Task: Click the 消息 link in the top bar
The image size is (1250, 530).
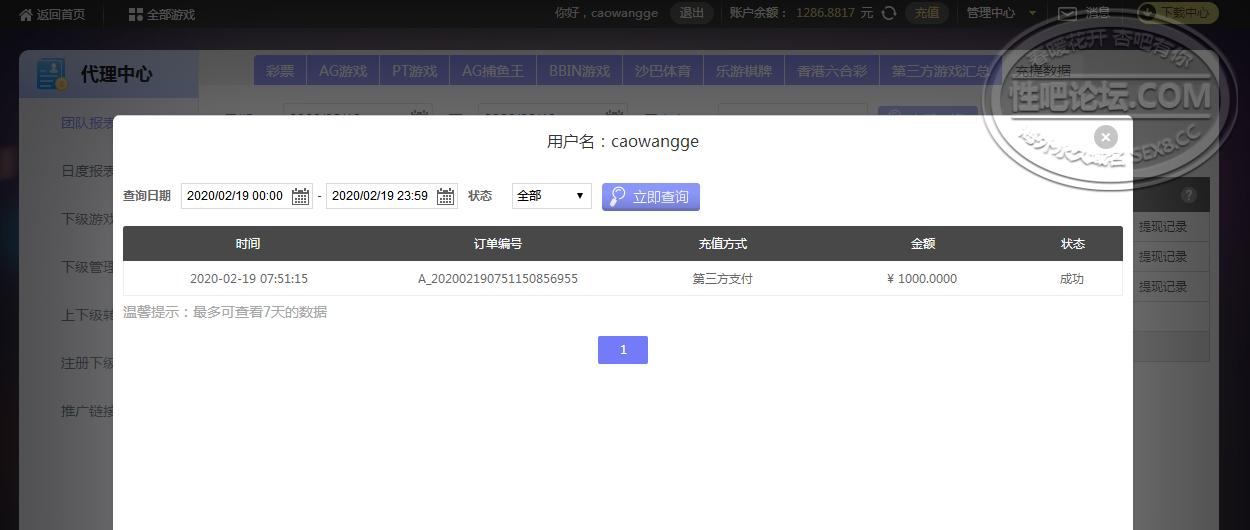Action: 1098,14
